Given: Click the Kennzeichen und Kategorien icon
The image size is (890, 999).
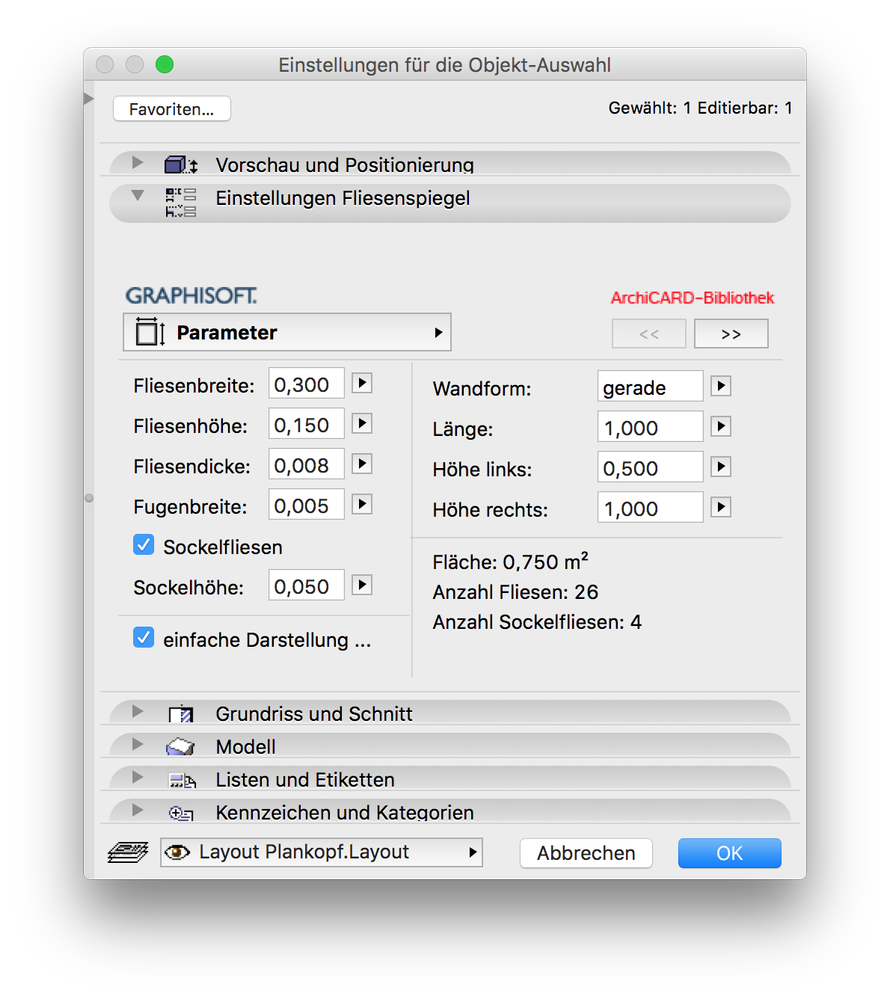Looking at the screenshot, I should (x=181, y=814).
